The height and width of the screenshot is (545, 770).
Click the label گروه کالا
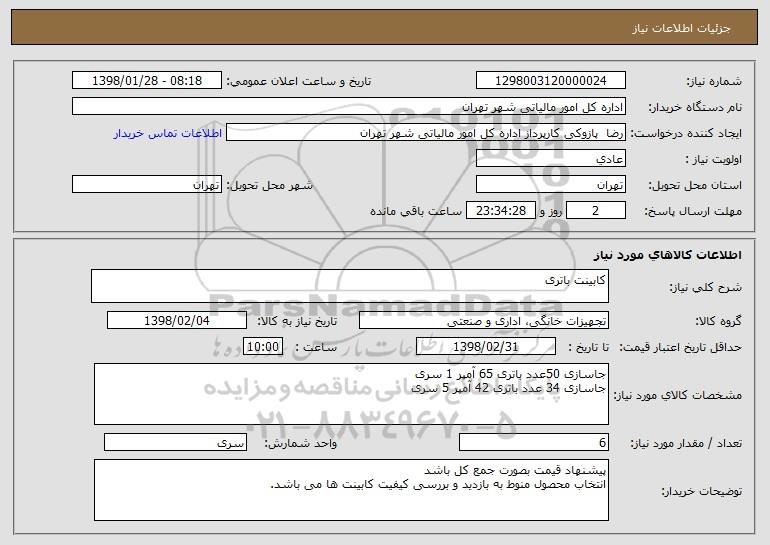718,322
